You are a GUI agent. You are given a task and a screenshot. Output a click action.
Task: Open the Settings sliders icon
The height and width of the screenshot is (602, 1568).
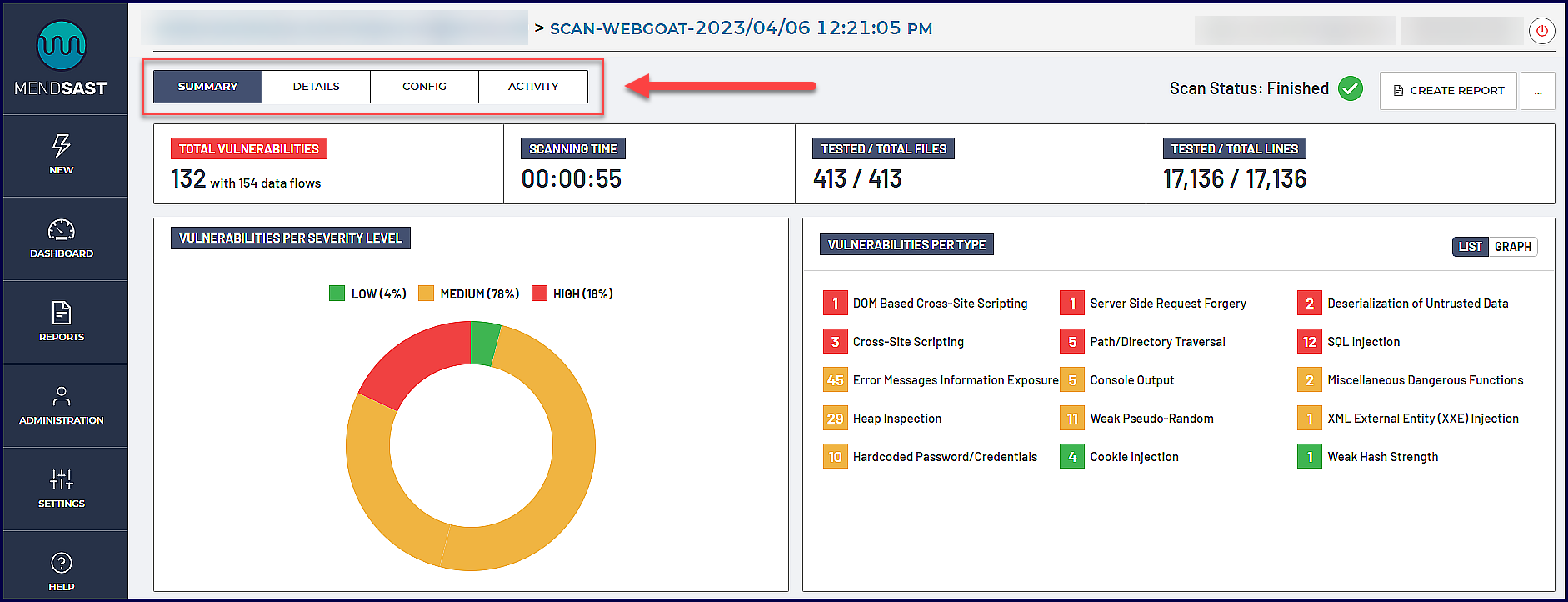click(x=61, y=479)
